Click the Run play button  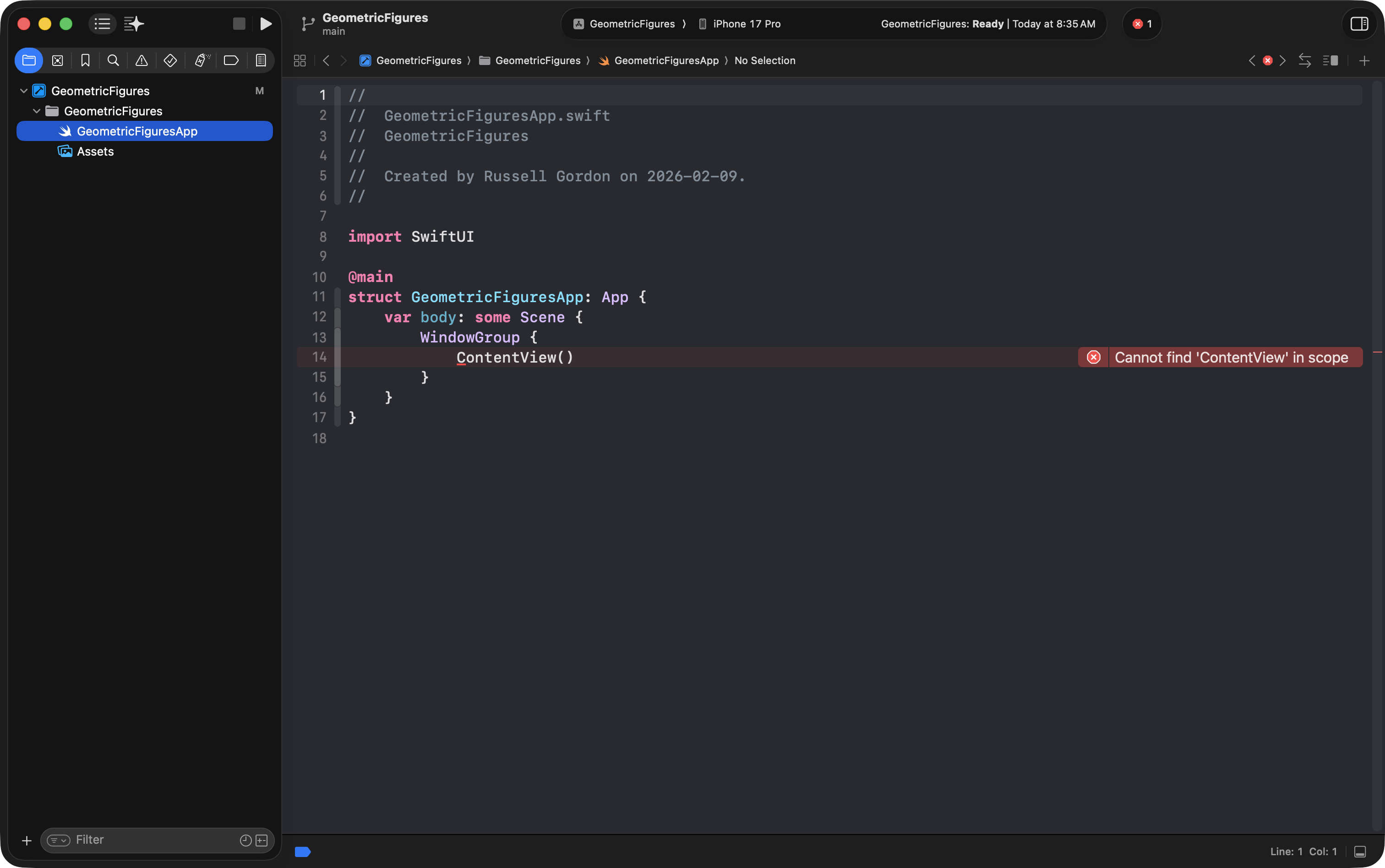[x=265, y=23]
